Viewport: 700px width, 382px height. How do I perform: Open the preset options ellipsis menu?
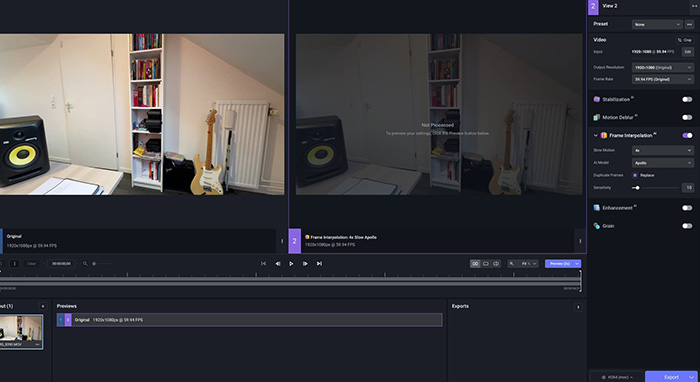689,24
